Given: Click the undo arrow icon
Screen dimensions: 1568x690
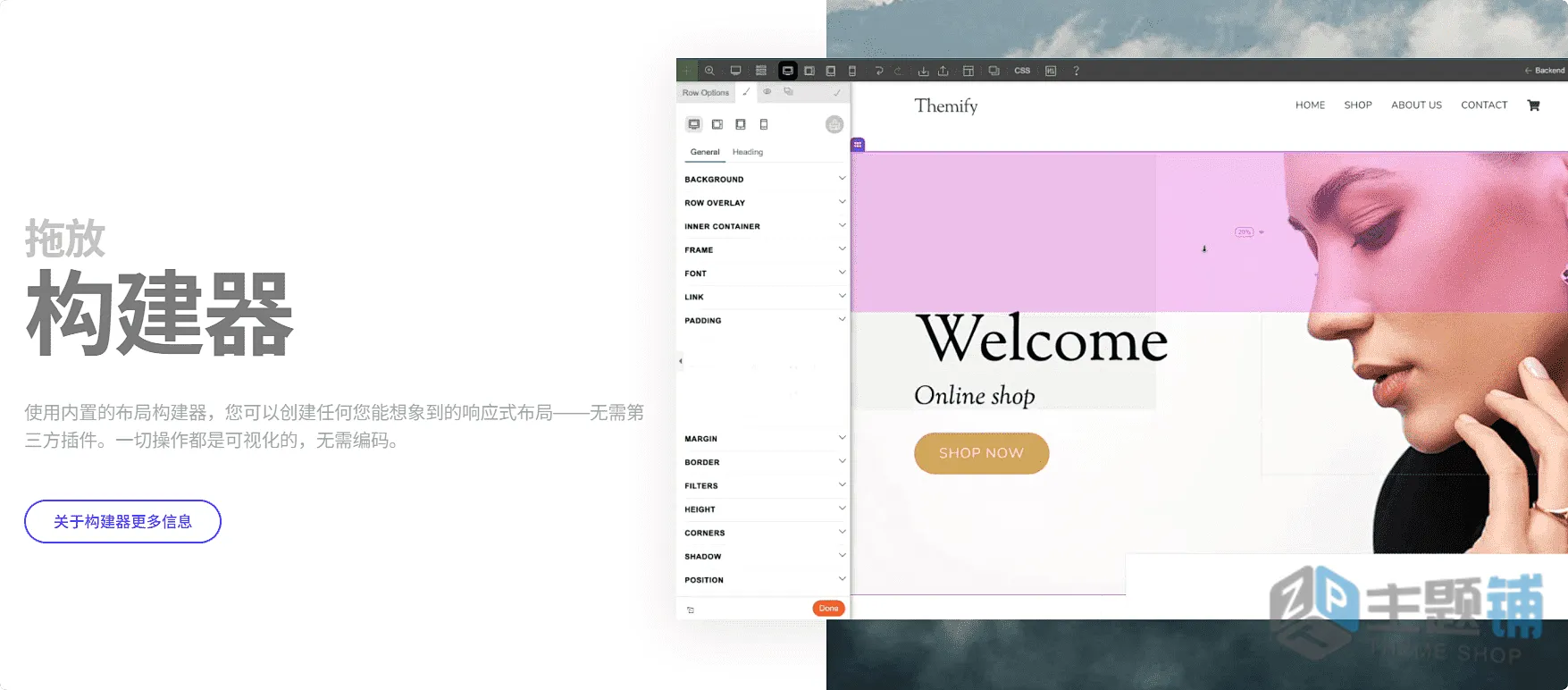Looking at the screenshot, I should pyautogui.click(x=879, y=71).
